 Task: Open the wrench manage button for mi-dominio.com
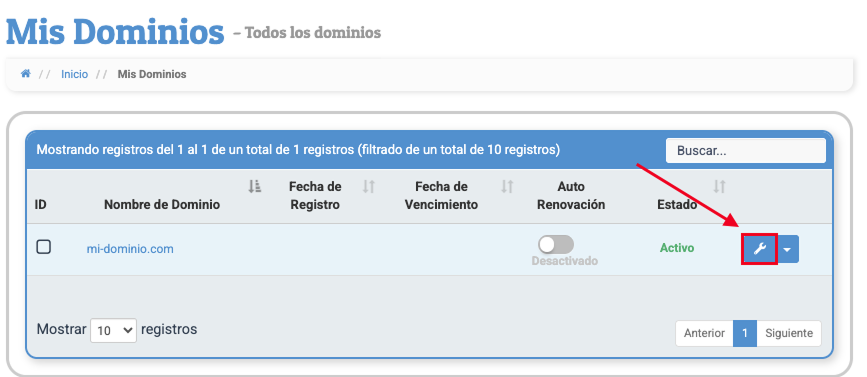point(759,249)
